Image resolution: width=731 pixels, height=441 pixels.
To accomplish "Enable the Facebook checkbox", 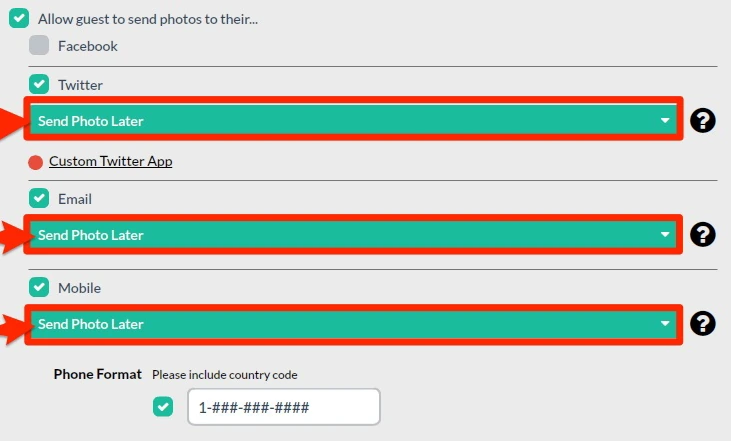I will (39, 45).
